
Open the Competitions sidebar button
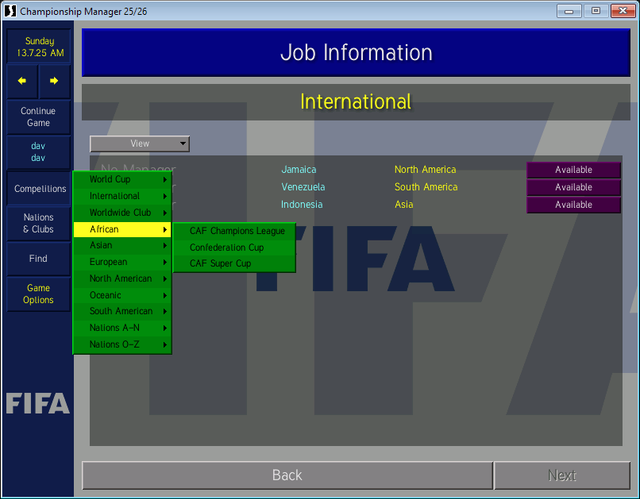(x=39, y=189)
